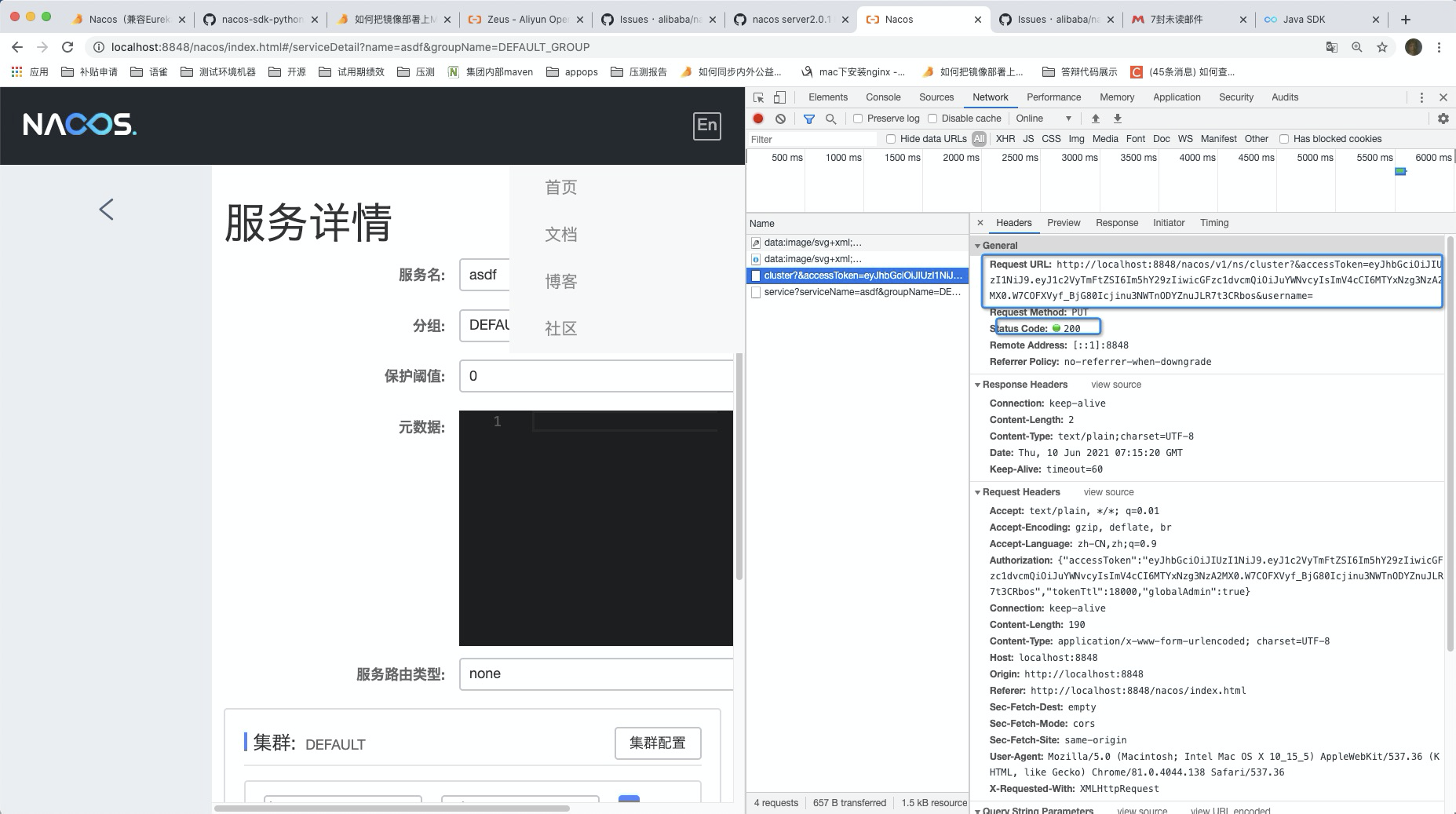Image resolution: width=1456 pixels, height=814 pixels.
Task: Open network settings gear icon
Action: pyautogui.click(x=1443, y=119)
